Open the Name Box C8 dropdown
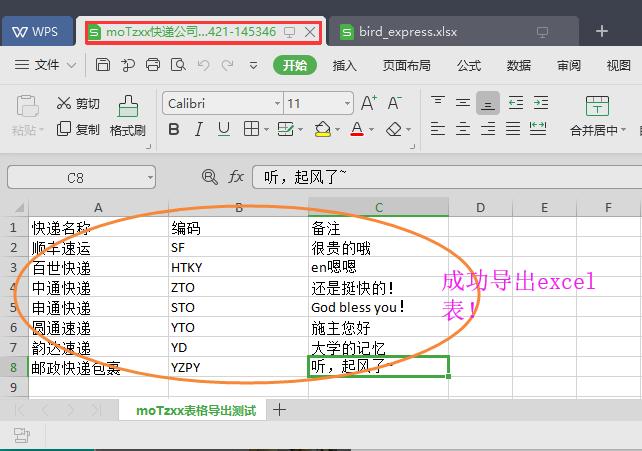642x451 pixels. point(150,178)
